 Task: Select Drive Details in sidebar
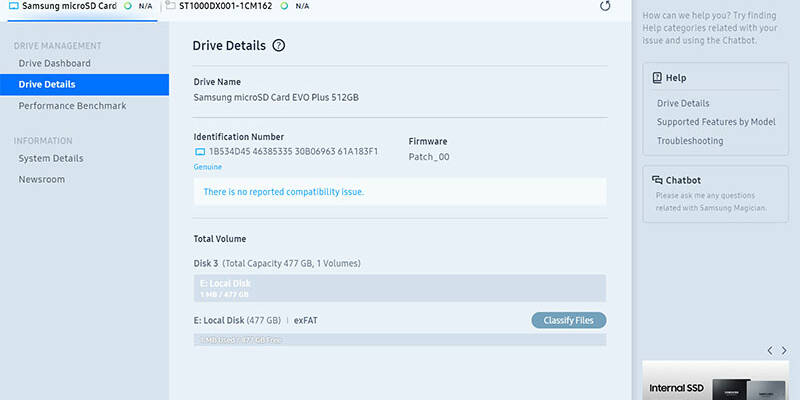84,85
